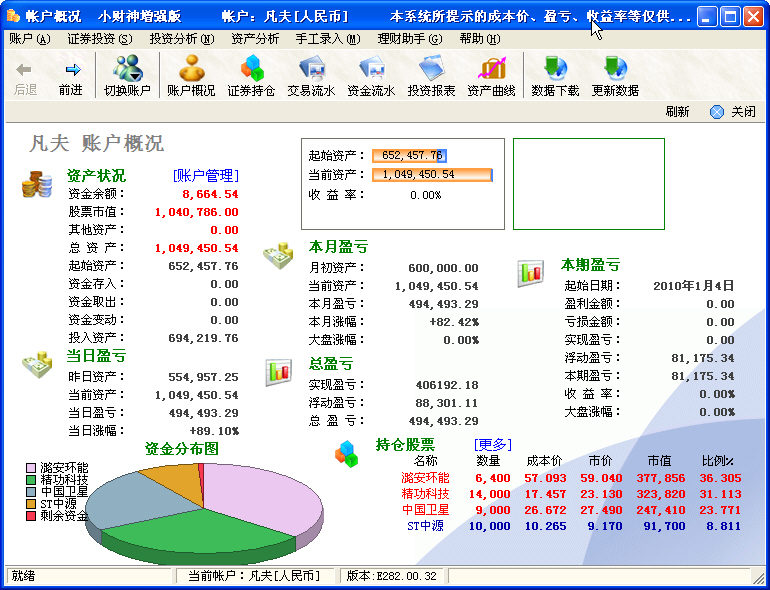Click the 起始资产 orange progress bar

[x=409, y=156]
